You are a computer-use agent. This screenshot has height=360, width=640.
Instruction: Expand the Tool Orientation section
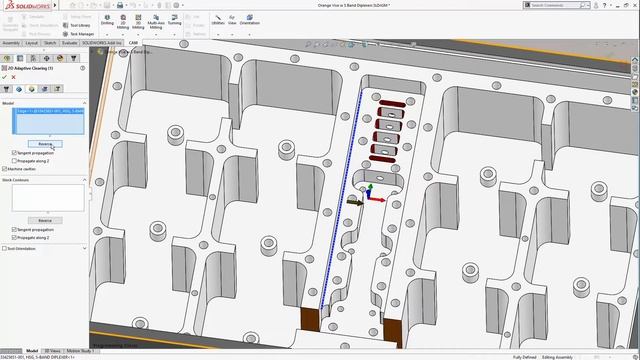pos(84,248)
